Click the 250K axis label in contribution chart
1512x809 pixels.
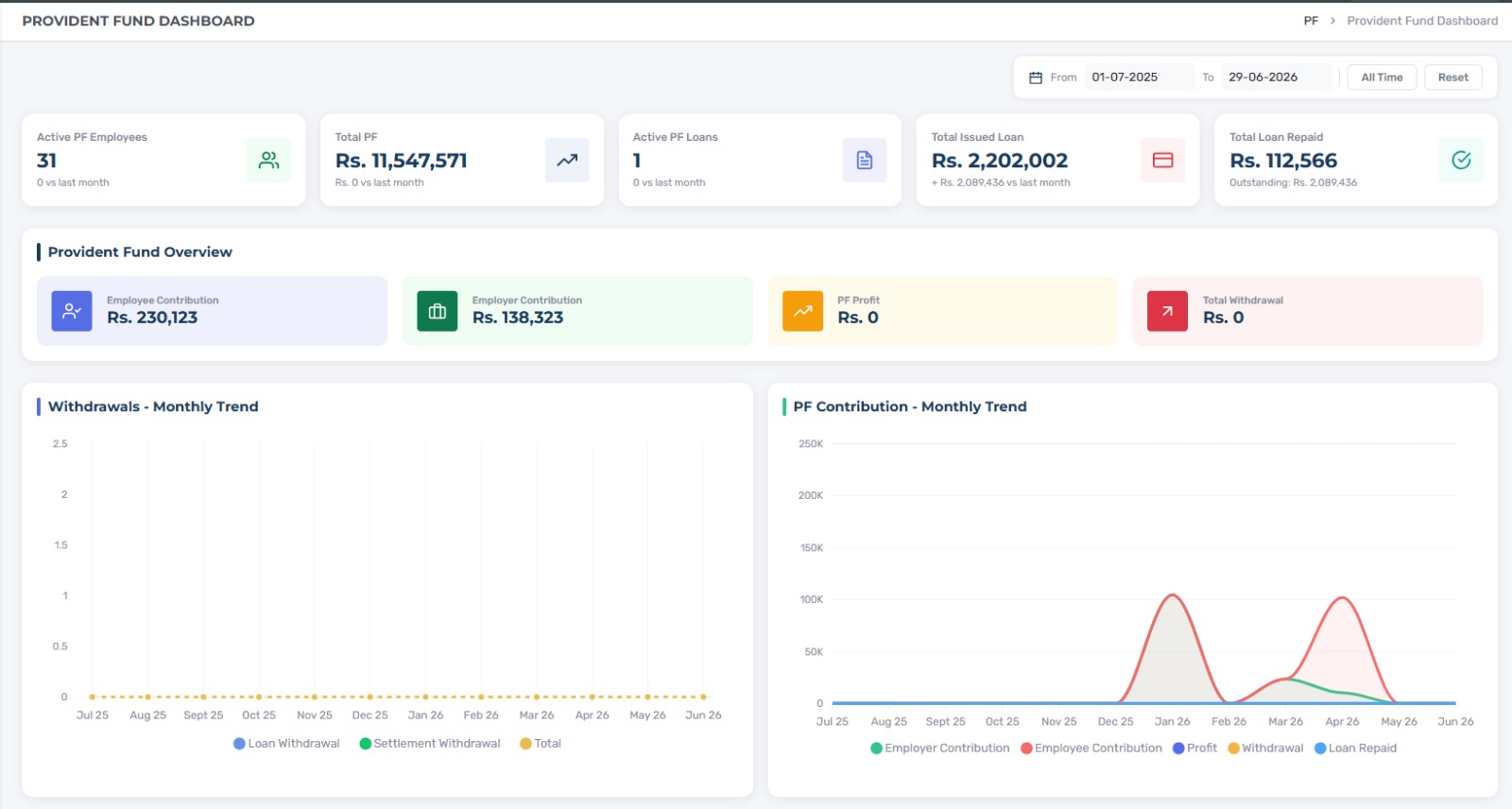coord(811,443)
